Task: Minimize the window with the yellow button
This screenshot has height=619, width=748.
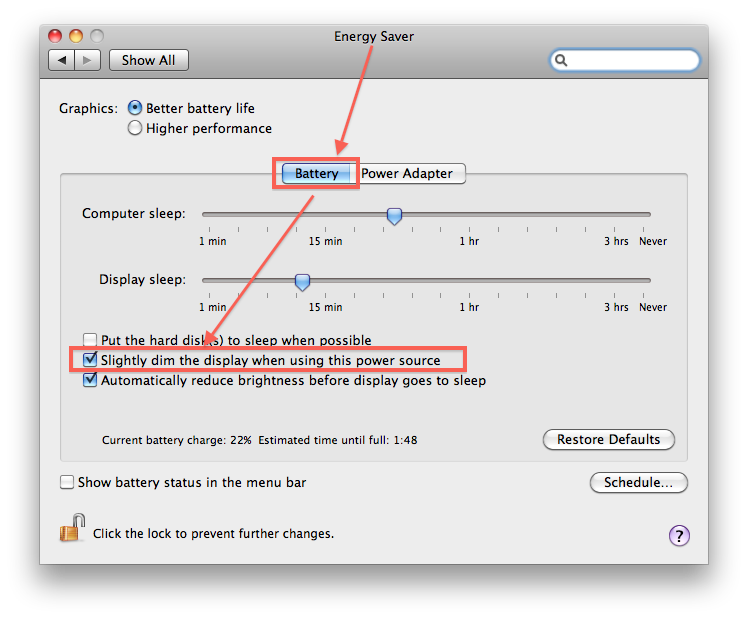Action: point(76,36)
